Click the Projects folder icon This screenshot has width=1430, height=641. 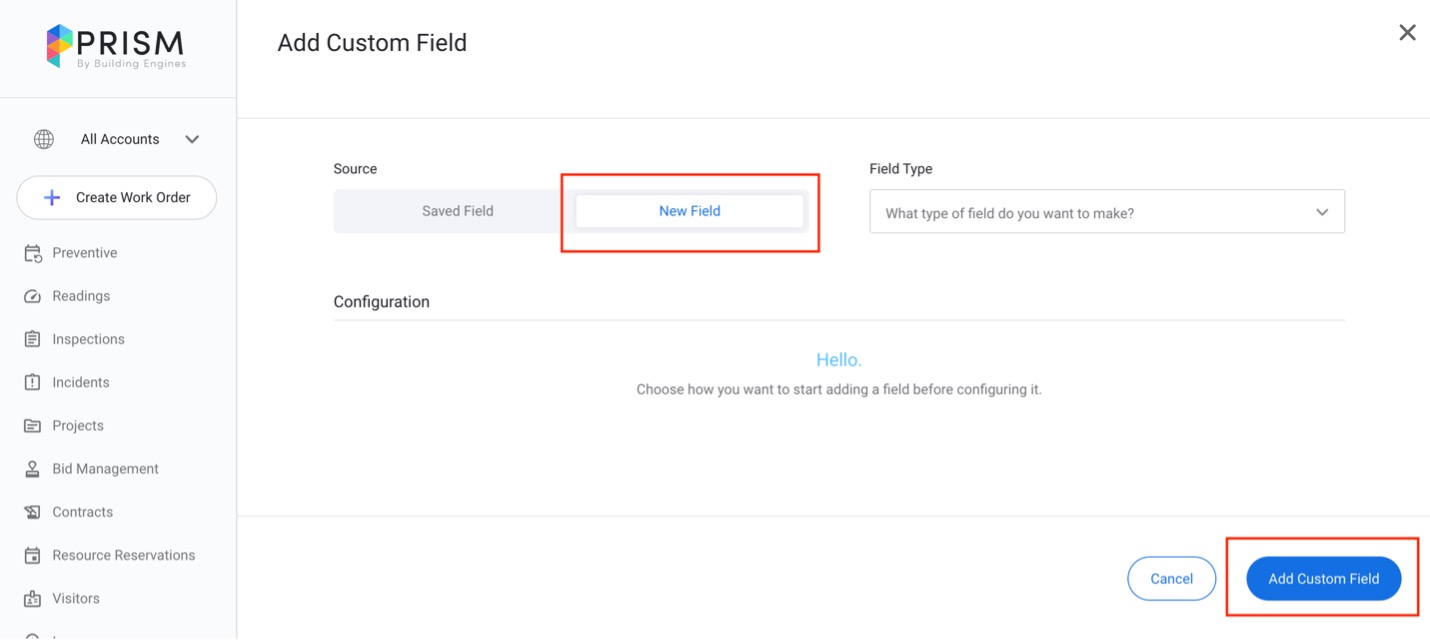[x=33, y=425]
